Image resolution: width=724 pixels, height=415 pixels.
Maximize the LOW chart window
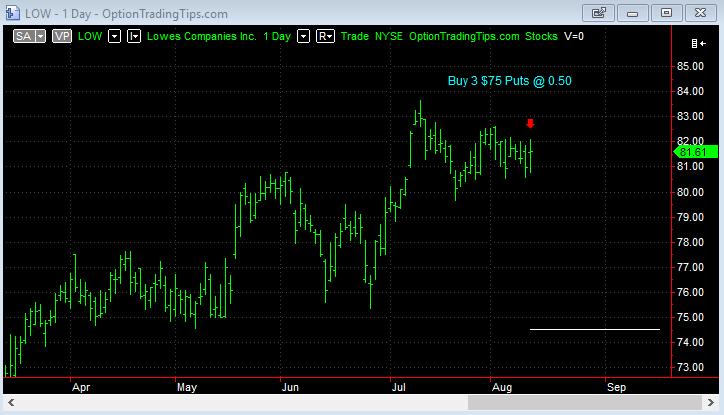[666, 12]
